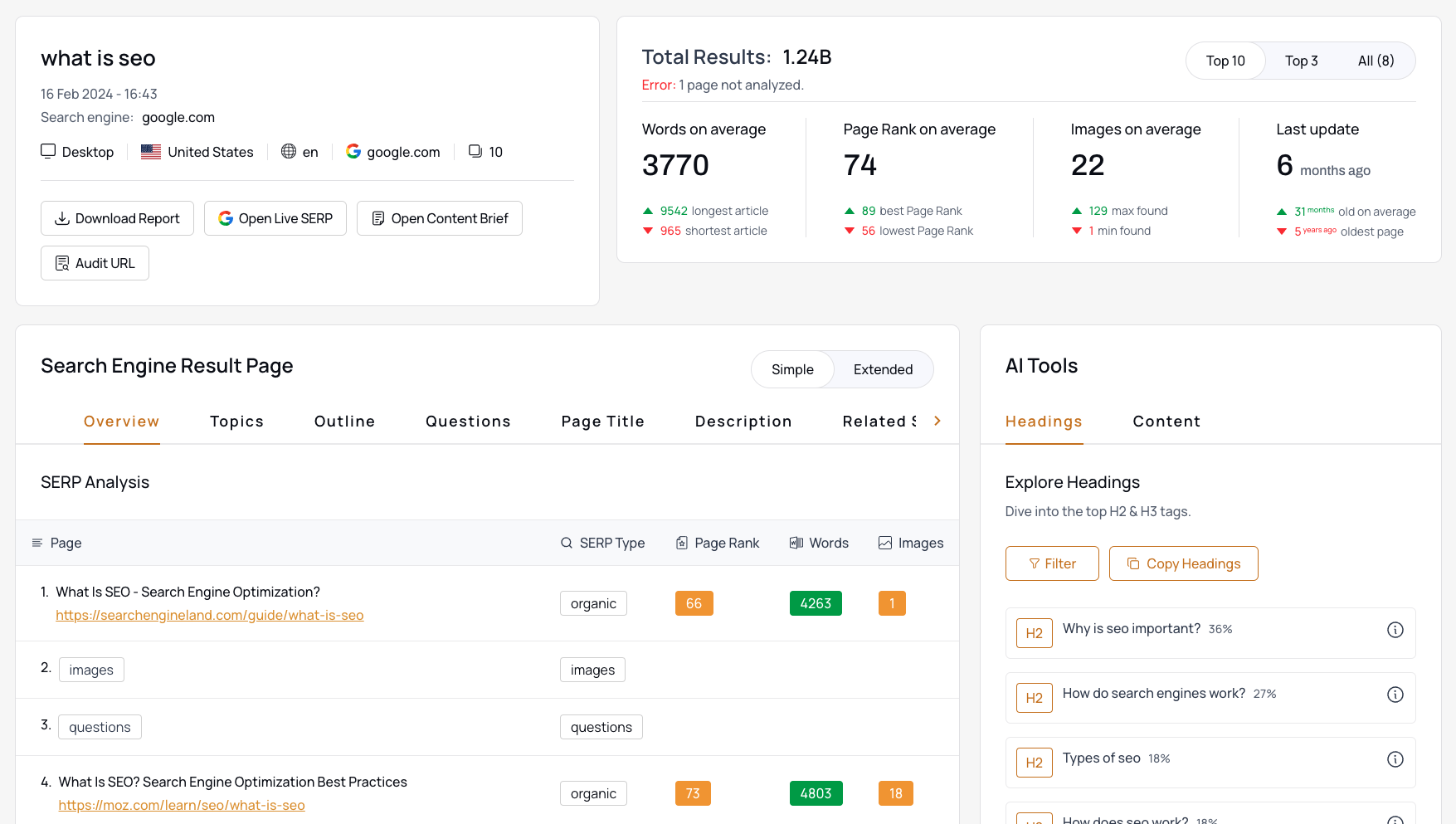This screenshot has height=824, width=1456.
Task: Open the Content tab in AI Tools
Action: coord(1166,421)
